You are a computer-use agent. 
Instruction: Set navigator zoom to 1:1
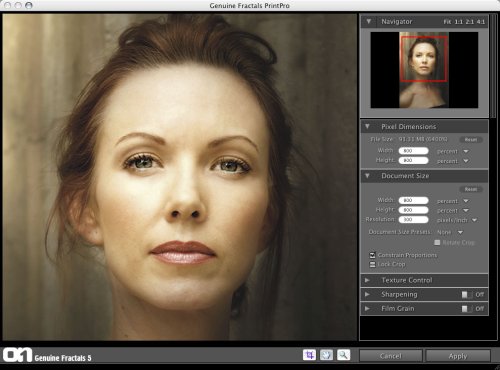459,22
